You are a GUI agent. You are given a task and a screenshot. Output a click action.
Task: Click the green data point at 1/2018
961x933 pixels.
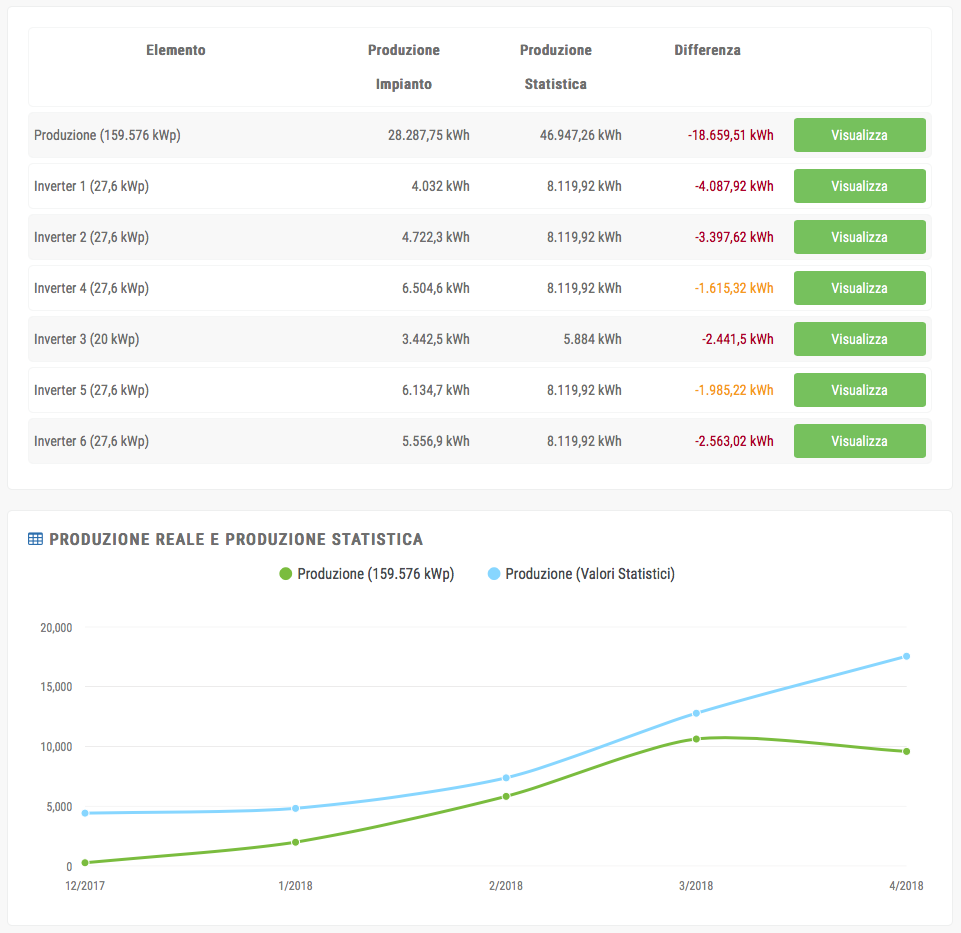pos(295,842)
